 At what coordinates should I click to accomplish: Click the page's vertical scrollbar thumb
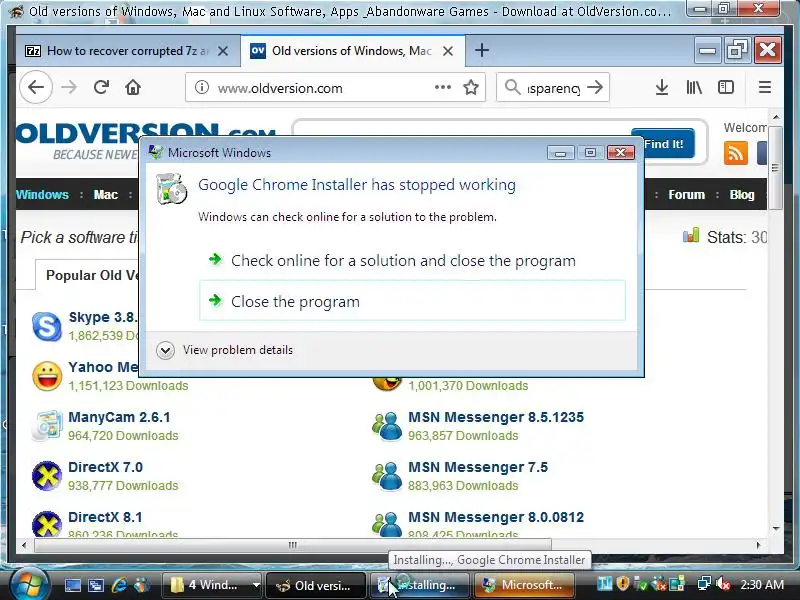point(776,167)
